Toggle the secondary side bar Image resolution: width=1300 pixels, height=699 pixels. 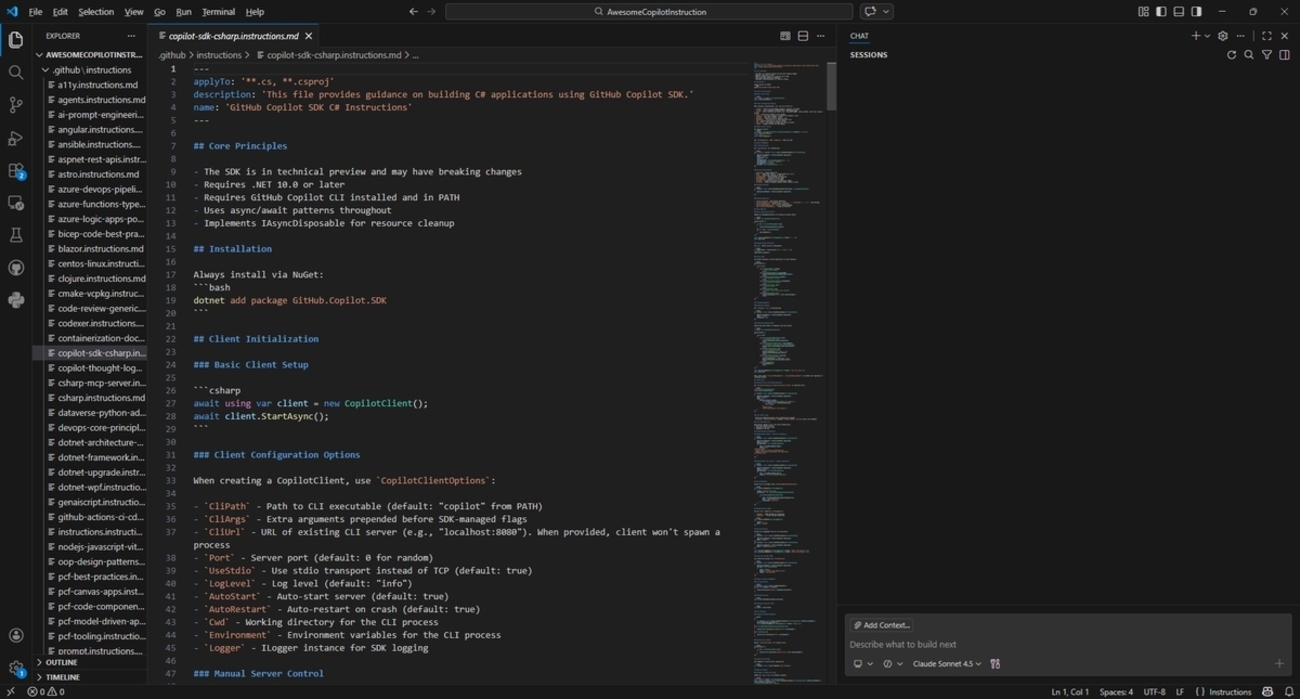pos(1196,12)
